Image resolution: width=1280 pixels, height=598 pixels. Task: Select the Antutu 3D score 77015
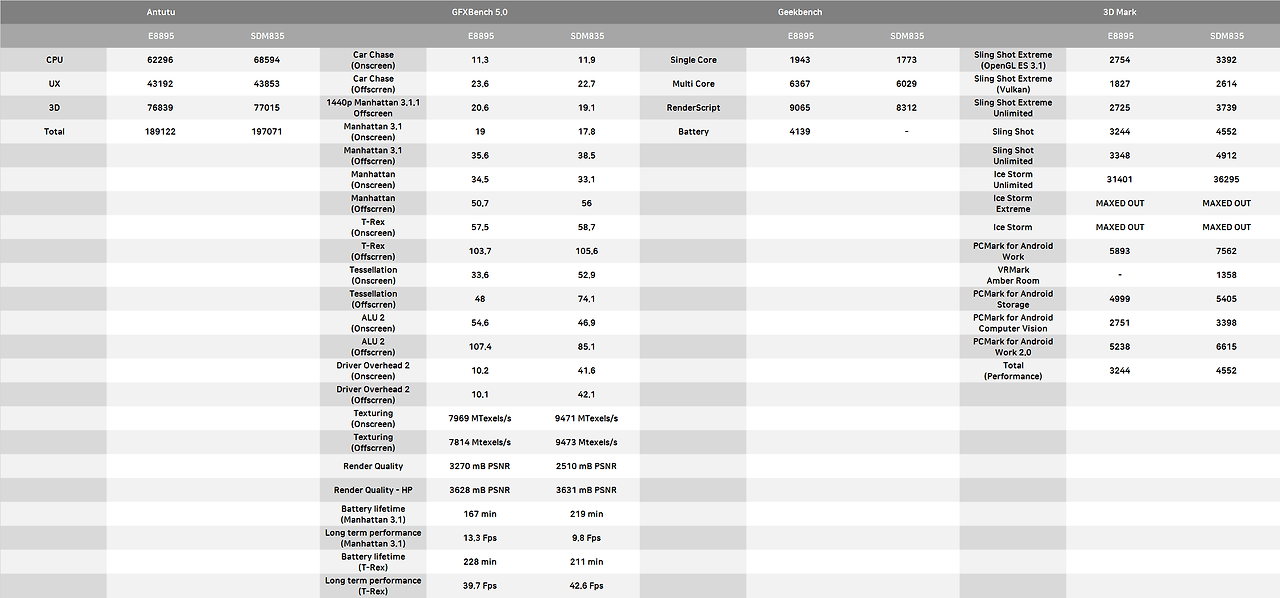(267, 108)
